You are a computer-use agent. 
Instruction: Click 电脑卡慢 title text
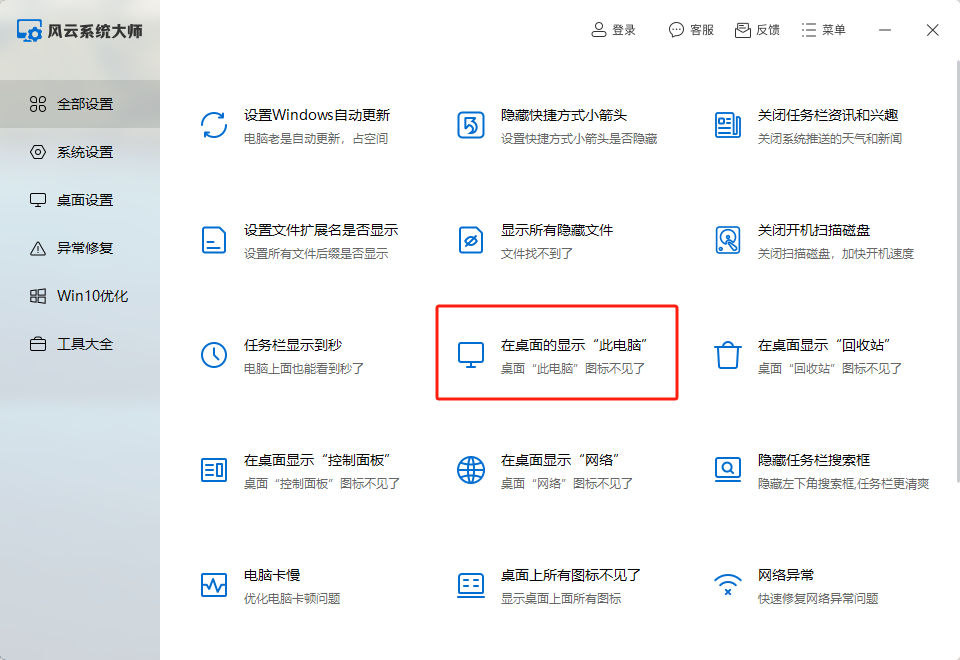[272, 576]
